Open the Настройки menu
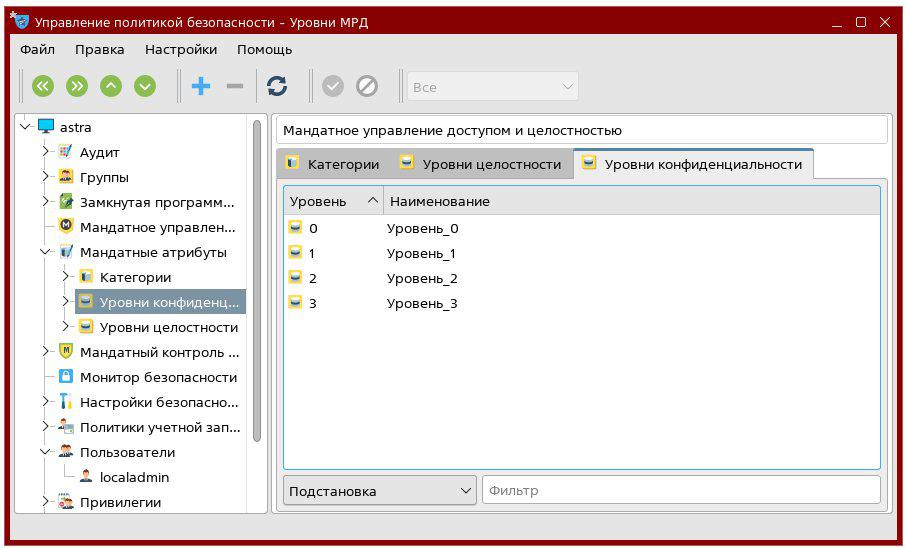Image resolution: width=905 pixels, height=548 pixels. pos(180,49)
